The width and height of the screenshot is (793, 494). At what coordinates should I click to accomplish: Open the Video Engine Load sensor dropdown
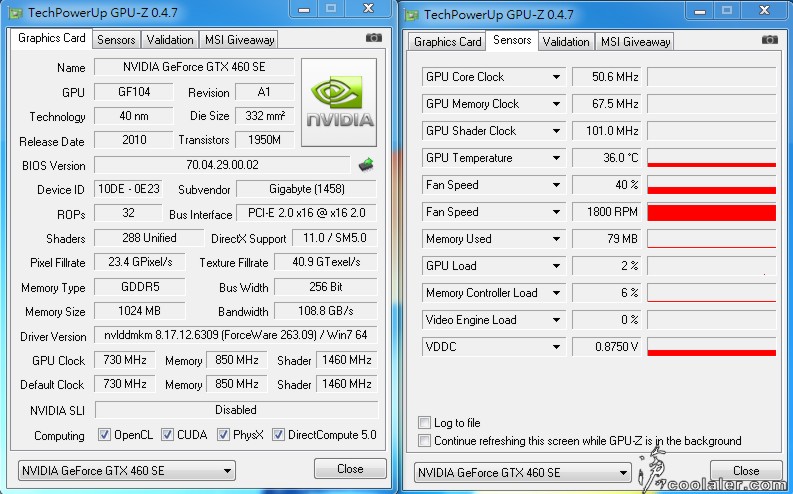click(556, 320)
